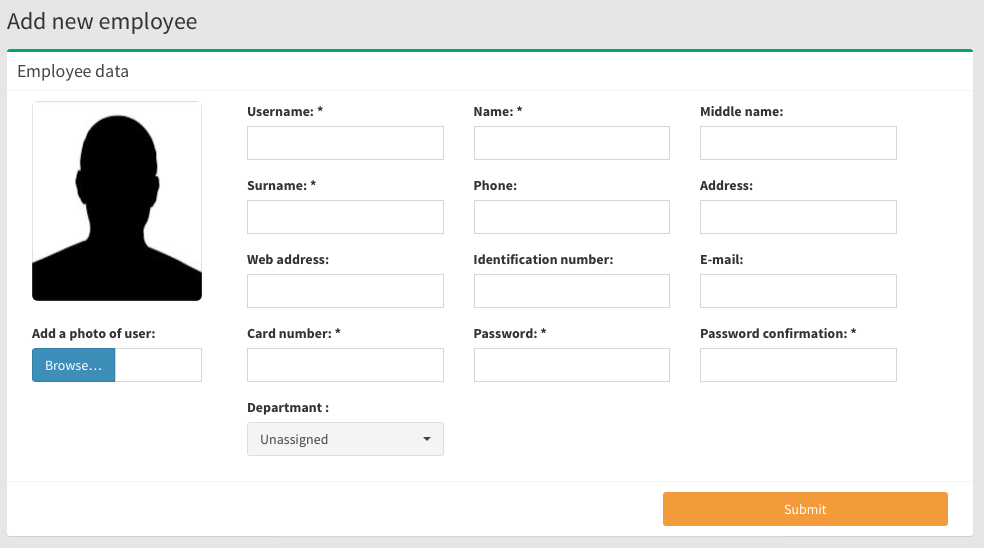Focus the Phone text field
This screenshot has width=984, height=548.
pyautogui.click(x=572, y=217)
